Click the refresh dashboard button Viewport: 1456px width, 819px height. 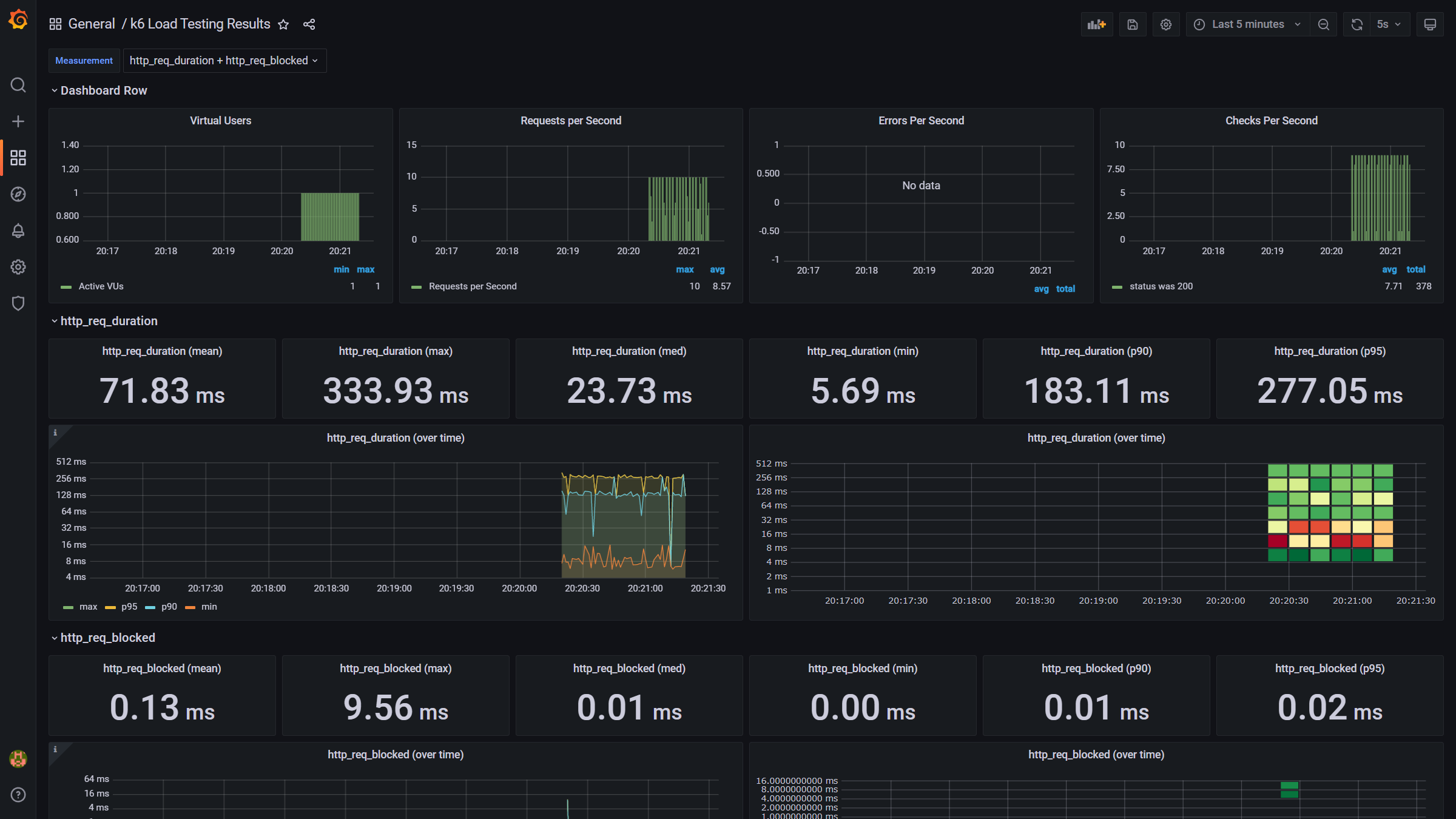click(1357, 24)
